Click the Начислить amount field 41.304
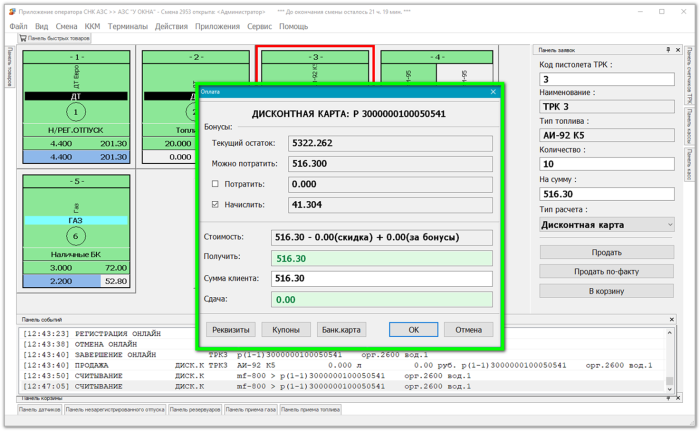The image size is (700, 431). 390,205
